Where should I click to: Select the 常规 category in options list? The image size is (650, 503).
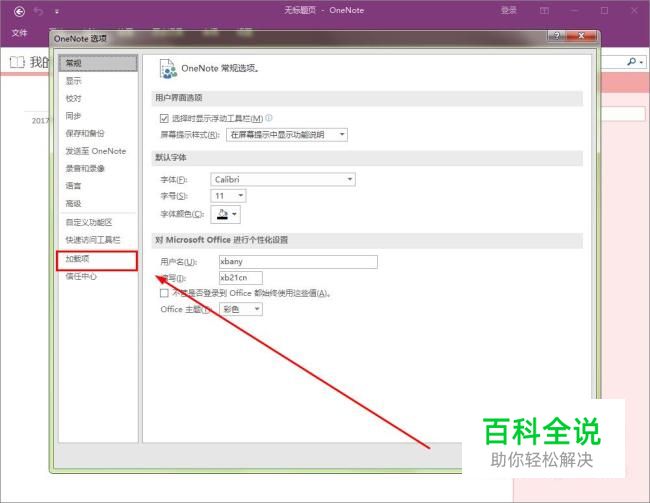98,63
